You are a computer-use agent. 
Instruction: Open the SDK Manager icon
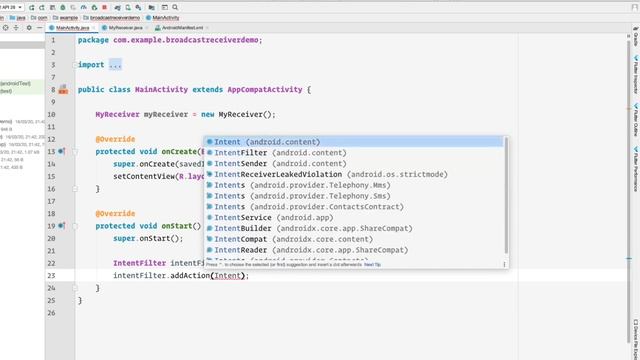[139, 7]
